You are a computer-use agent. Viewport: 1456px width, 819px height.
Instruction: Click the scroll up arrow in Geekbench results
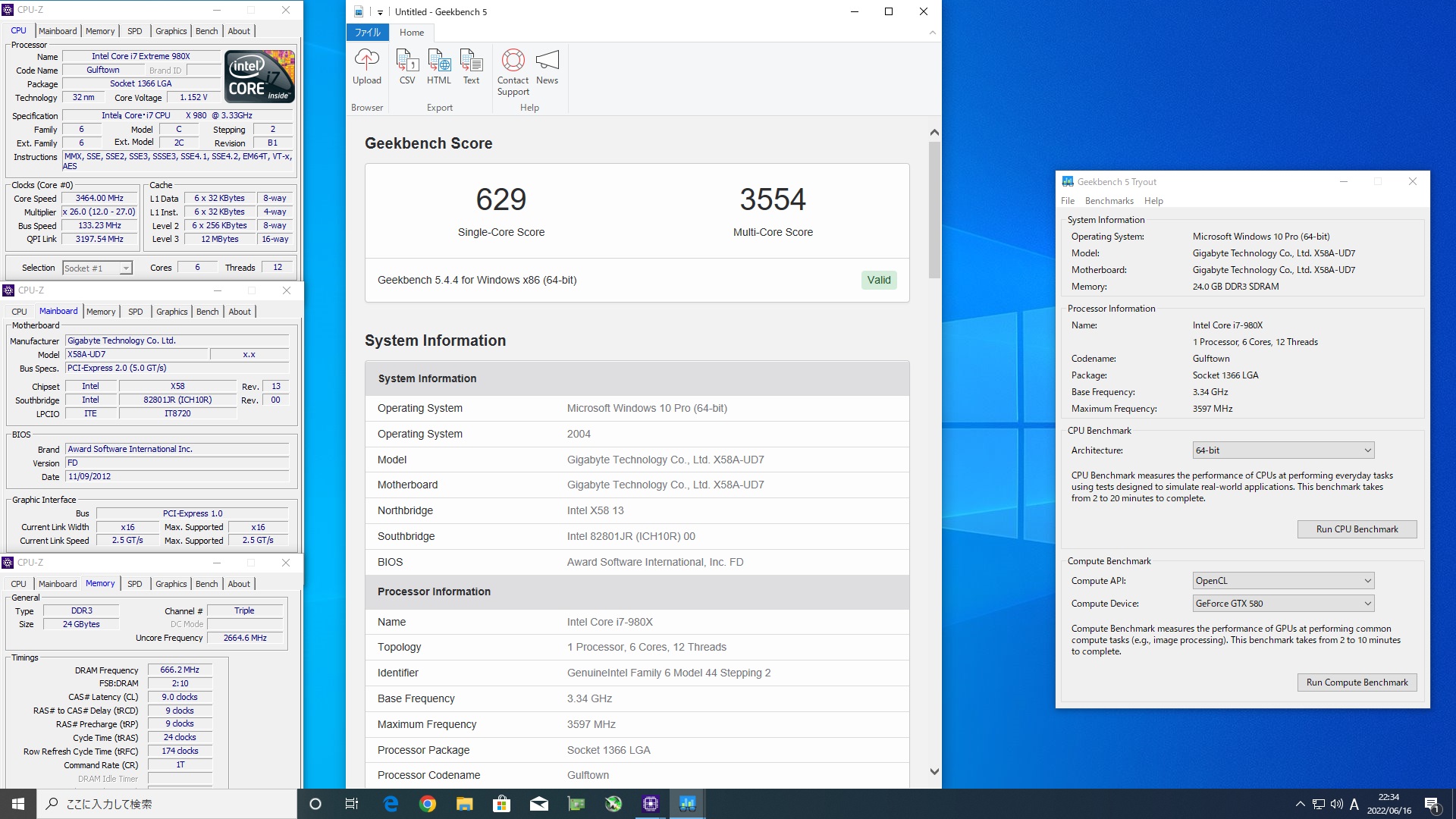coord(934,132)
